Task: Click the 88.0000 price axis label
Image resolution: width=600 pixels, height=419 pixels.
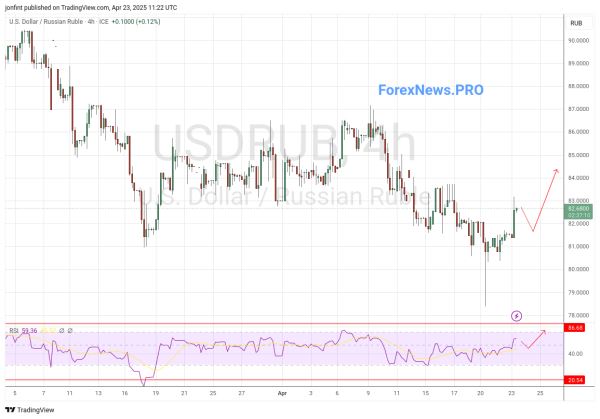Action: 578,86
